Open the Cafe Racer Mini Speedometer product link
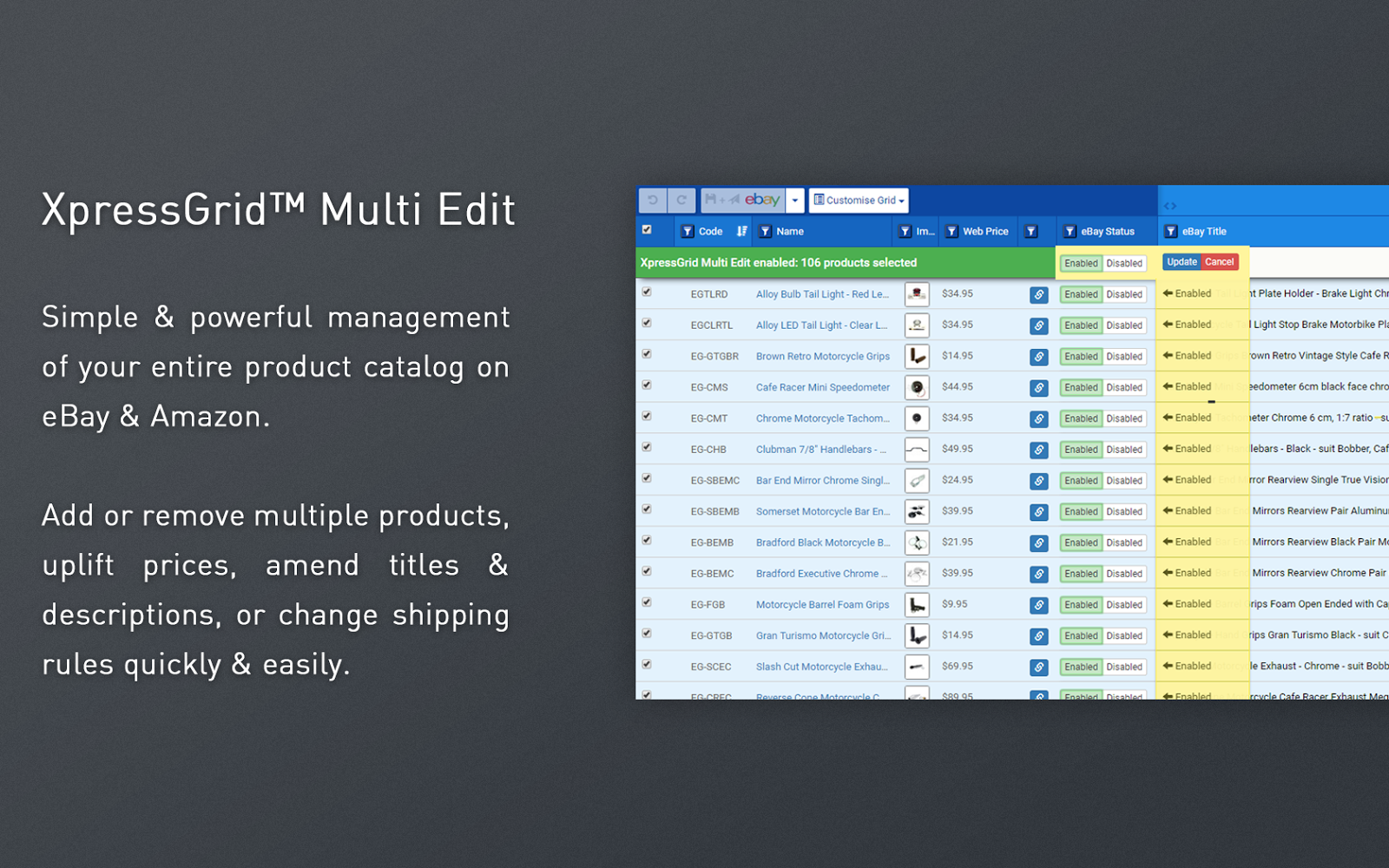 822,388
